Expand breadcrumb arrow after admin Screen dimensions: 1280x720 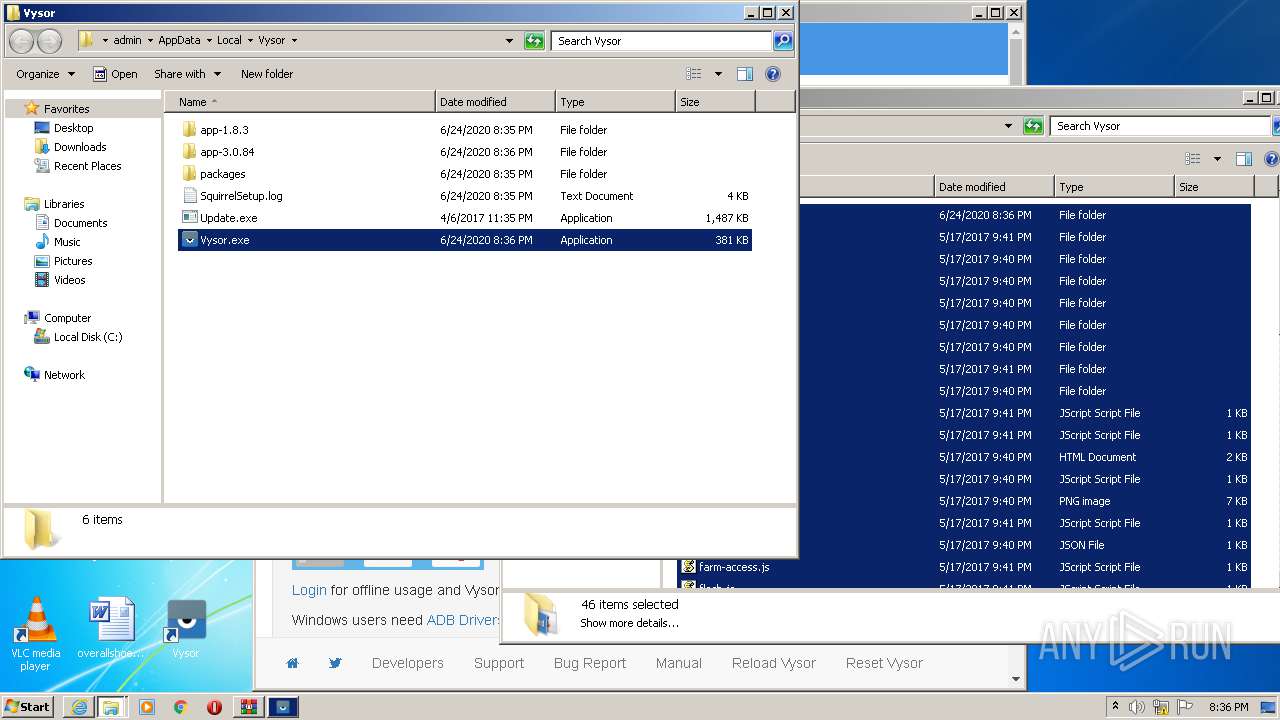click(x=150, y=41)
